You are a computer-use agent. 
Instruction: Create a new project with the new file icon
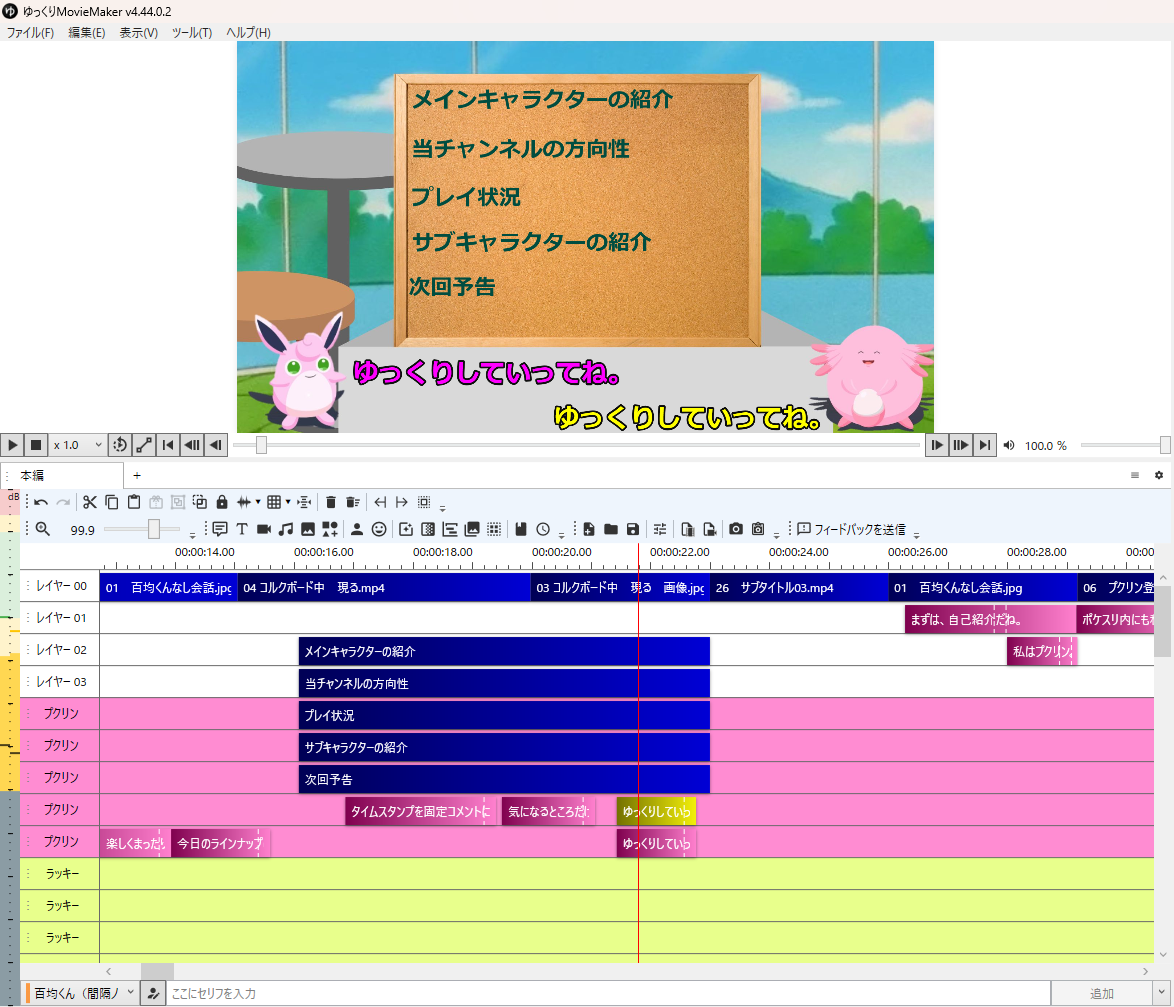coord(589,529)
